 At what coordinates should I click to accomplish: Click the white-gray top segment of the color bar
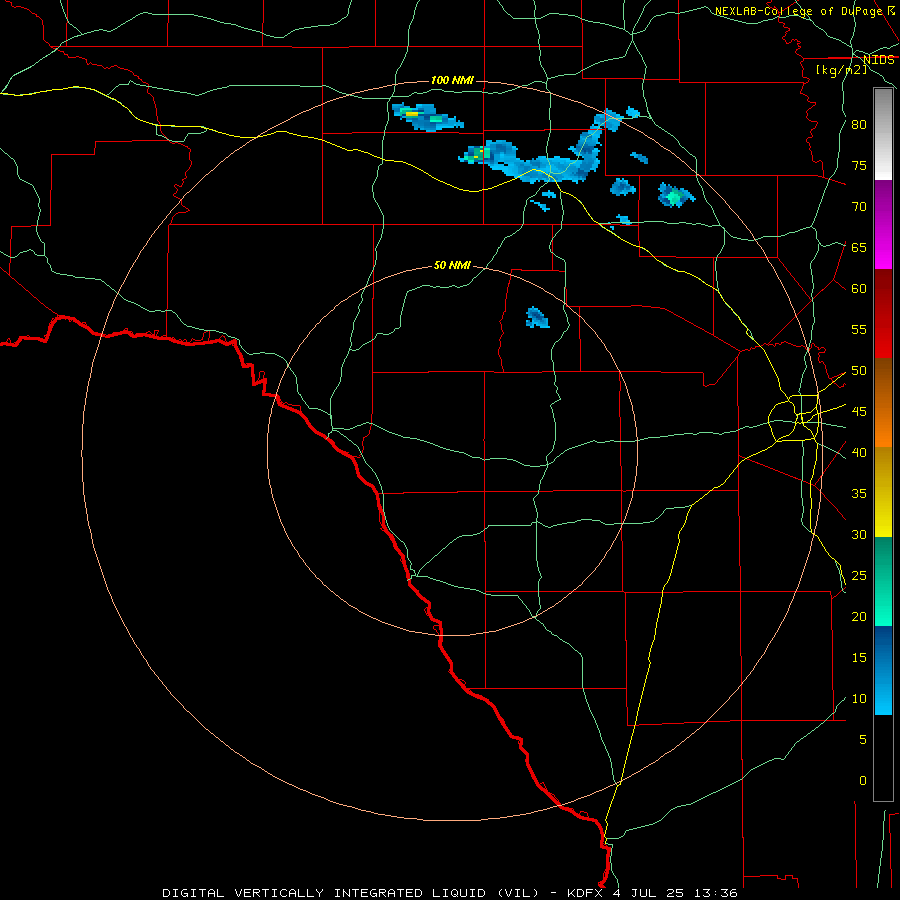click(883, 134)
